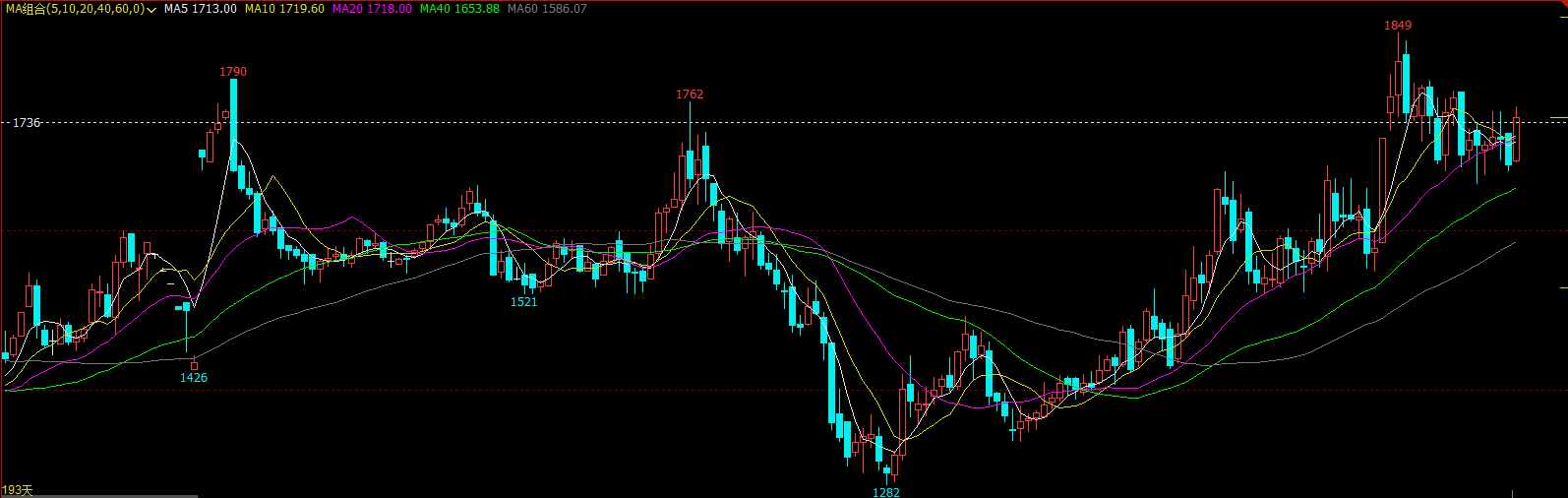
Task: Click the 1790 high price label
Action: [233, 72]
